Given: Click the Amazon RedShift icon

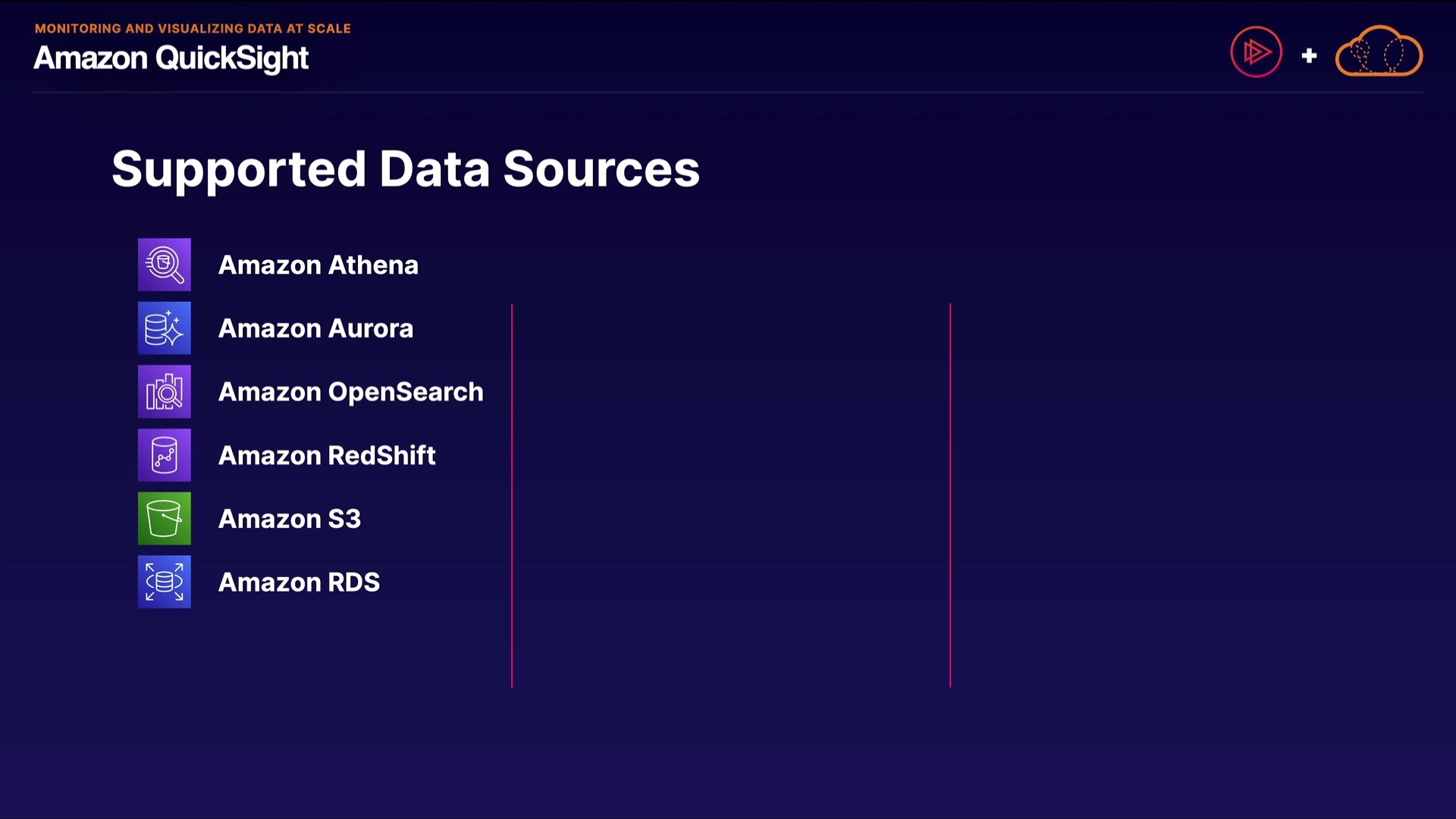Looking at the screenshot, I should click(x=164, y=455).
